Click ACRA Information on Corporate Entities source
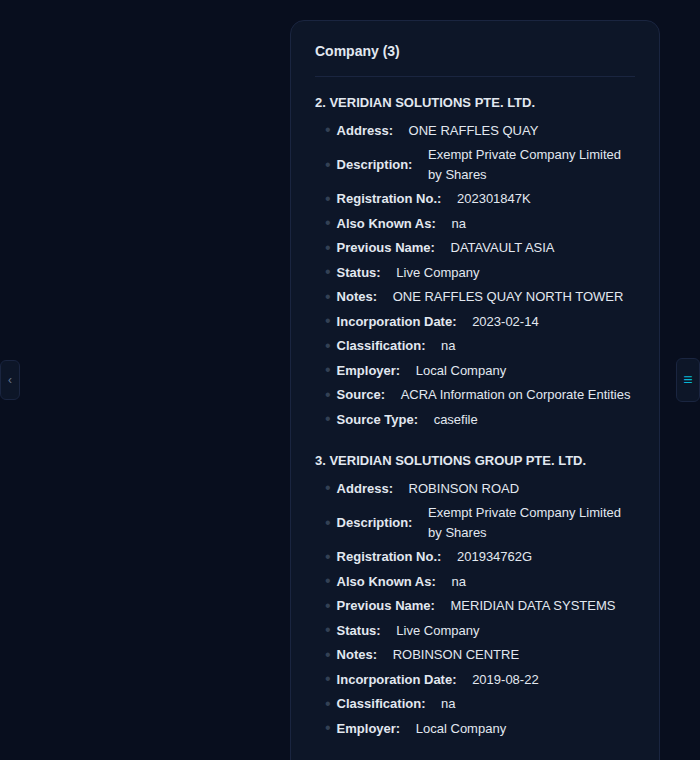 pos(515,395)
